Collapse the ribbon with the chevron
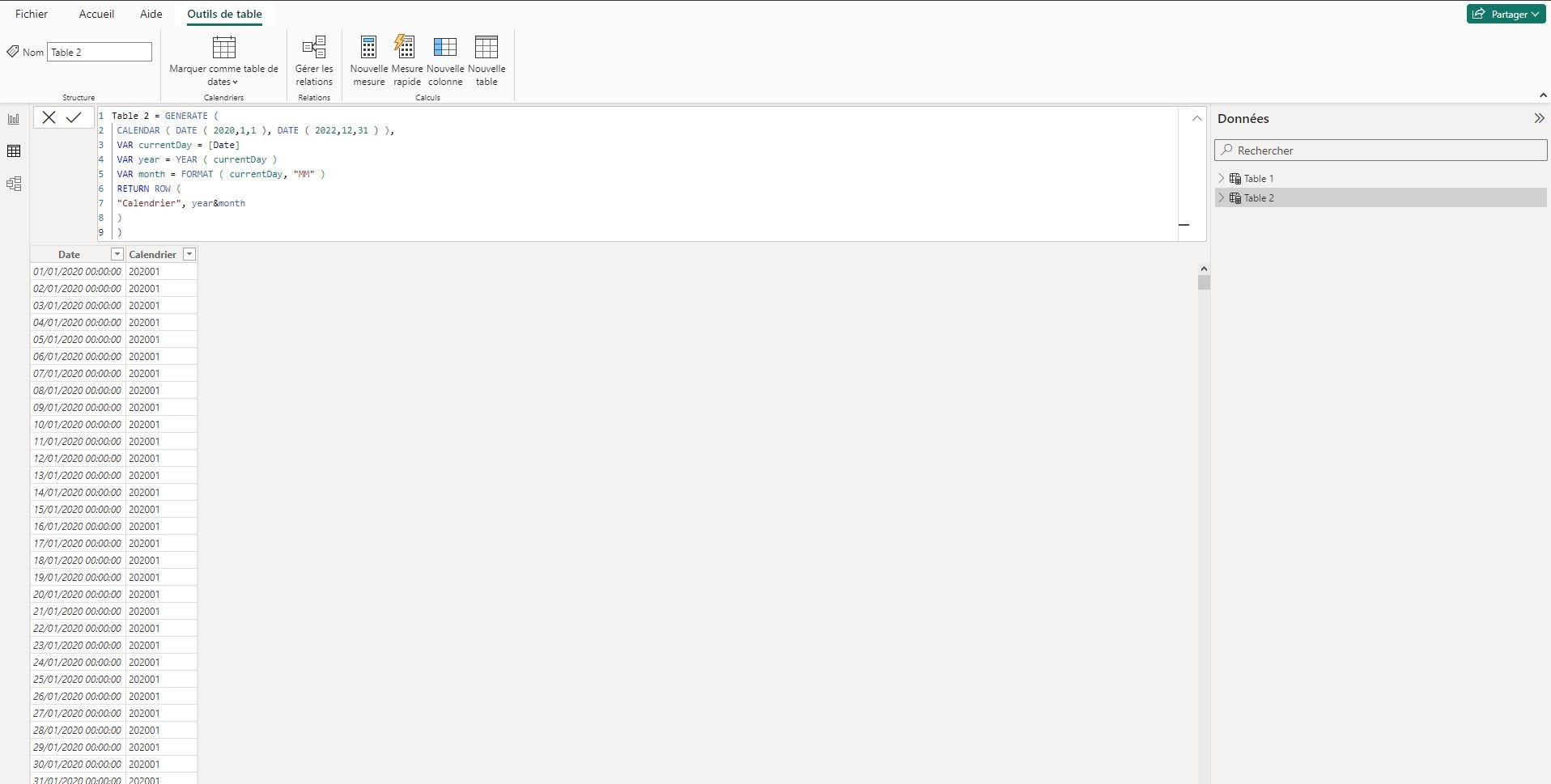This screenshot has width=1551, height=784. (1543, 95)
